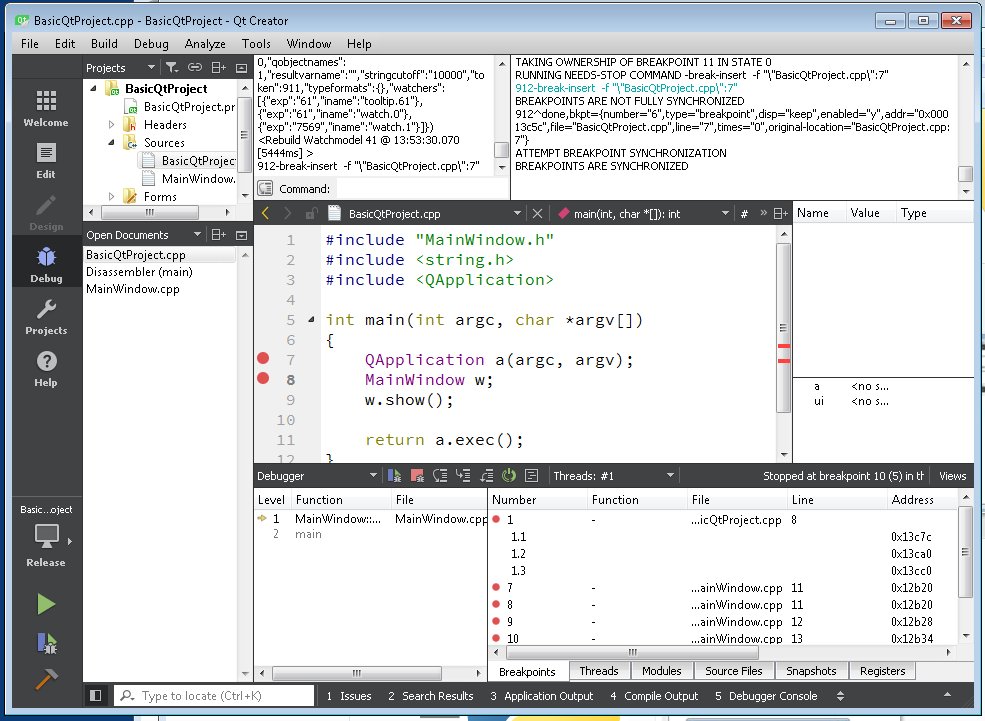Toggle breakpoint 9 in breakpoints list

pos(496,621)
